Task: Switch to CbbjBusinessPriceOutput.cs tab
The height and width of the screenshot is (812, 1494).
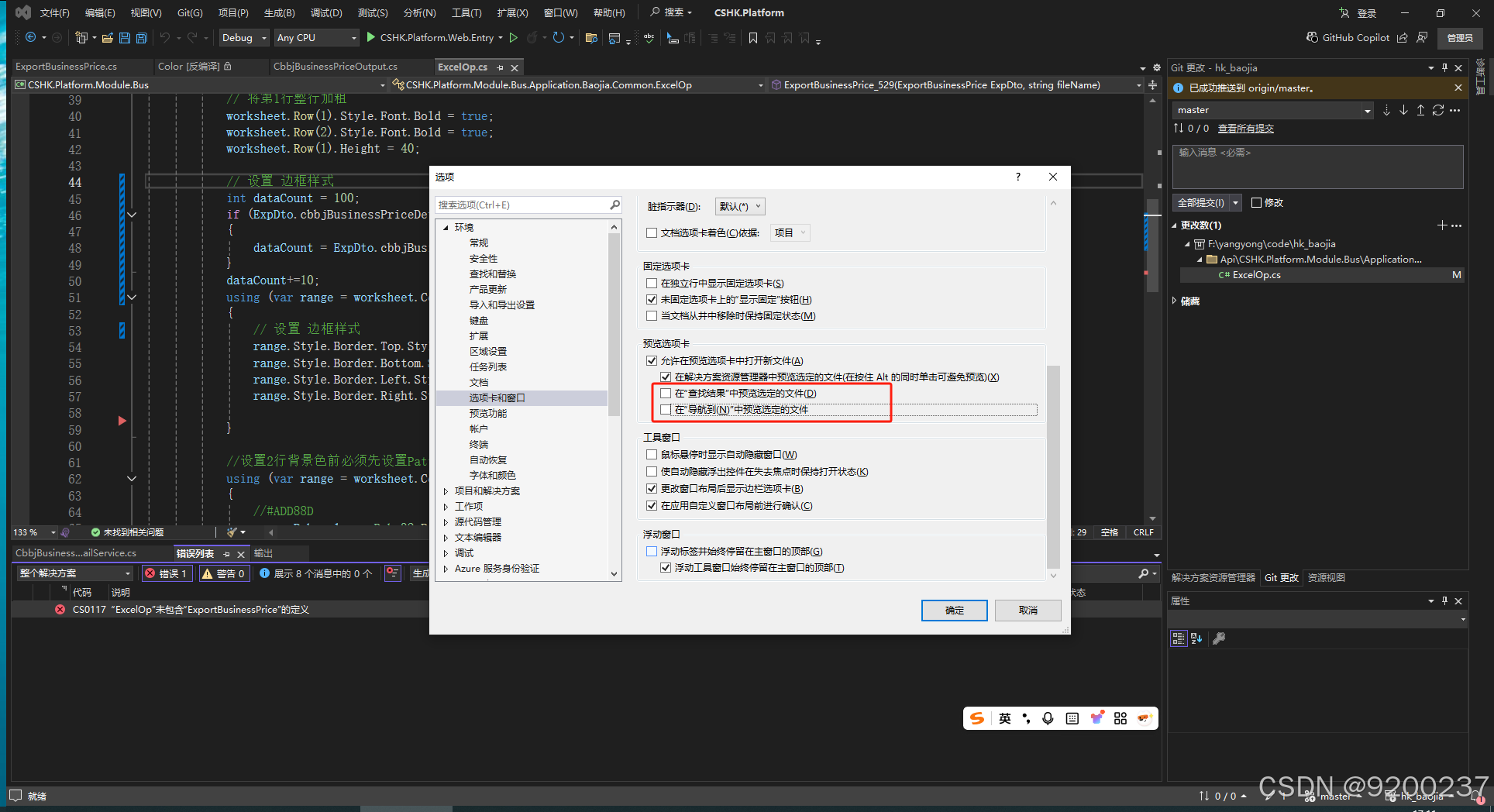Action: tap(335, 67)
